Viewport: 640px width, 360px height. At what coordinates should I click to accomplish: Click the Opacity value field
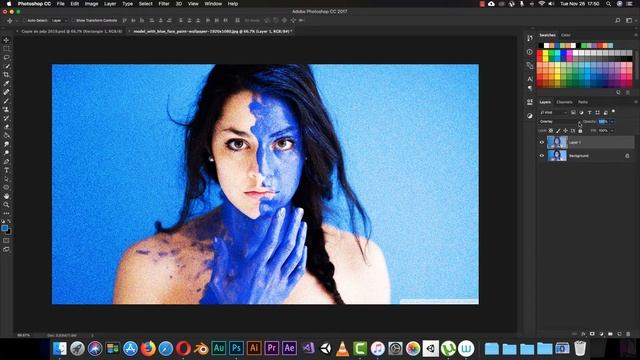603,122
